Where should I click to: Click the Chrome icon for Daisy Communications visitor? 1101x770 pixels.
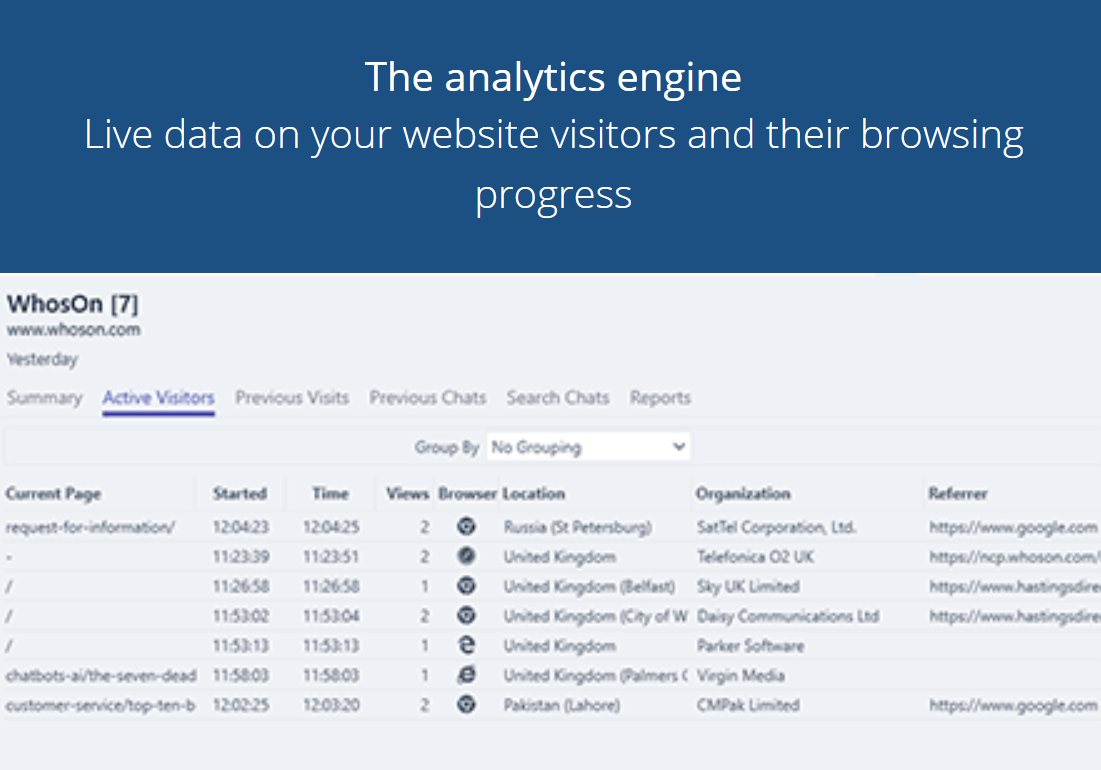(x=466, y=616)
